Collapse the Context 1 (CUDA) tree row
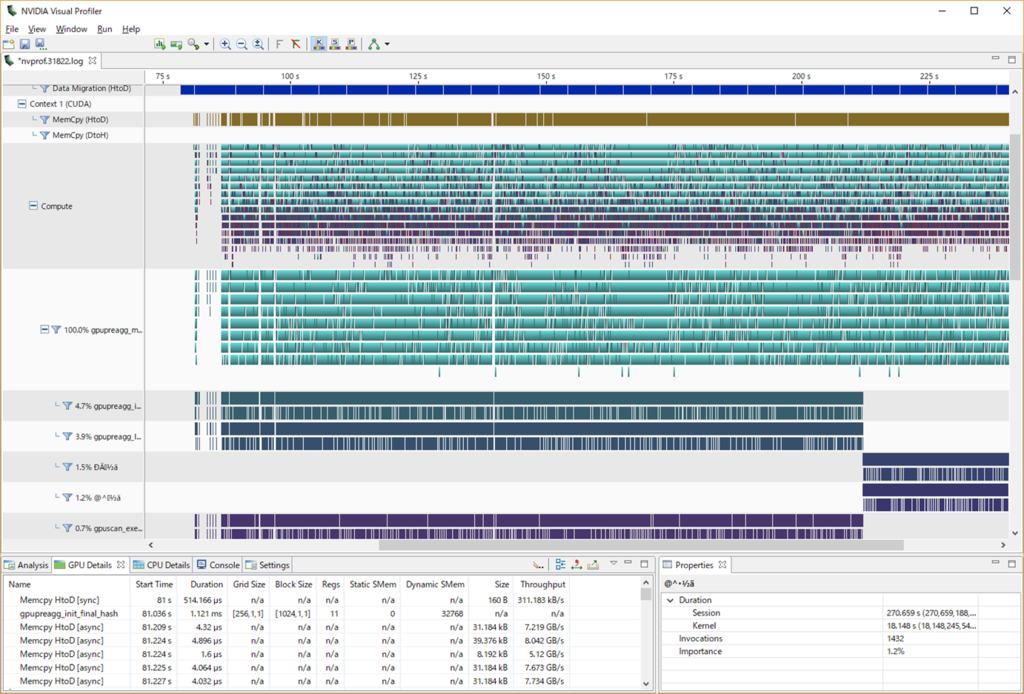The height and width of the screenshot is (694, 1024). coord(22,104)
